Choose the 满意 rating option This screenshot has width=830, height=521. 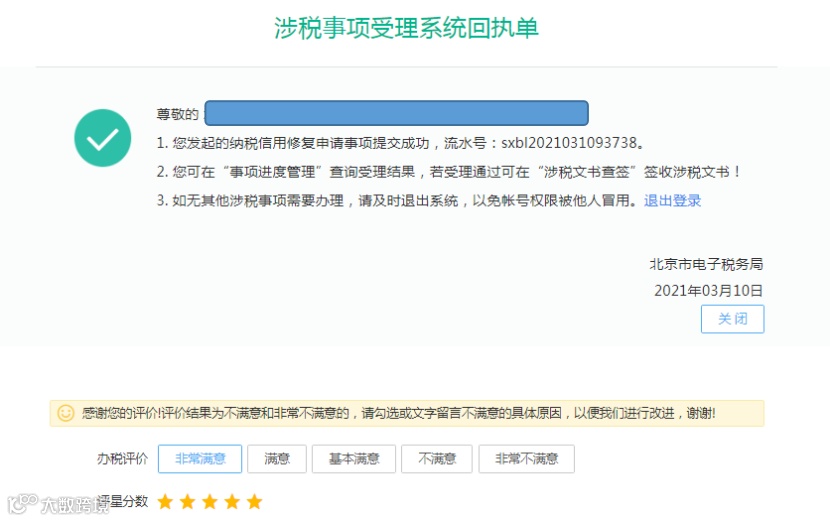[277, 459]
